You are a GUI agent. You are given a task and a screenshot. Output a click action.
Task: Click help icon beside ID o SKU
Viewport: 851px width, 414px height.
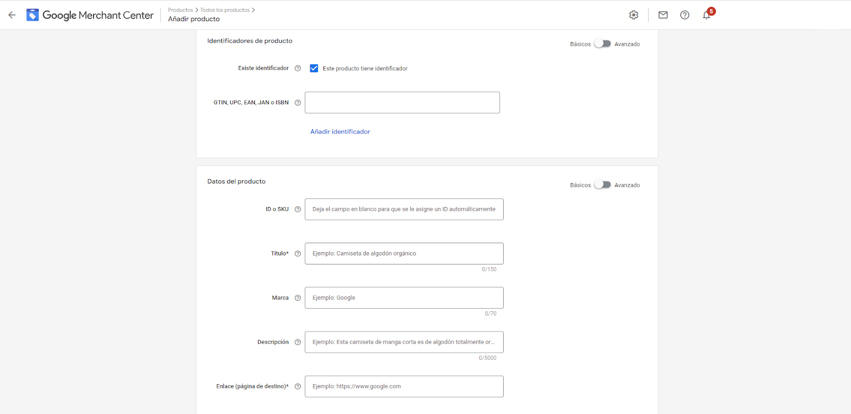(298, 210)
